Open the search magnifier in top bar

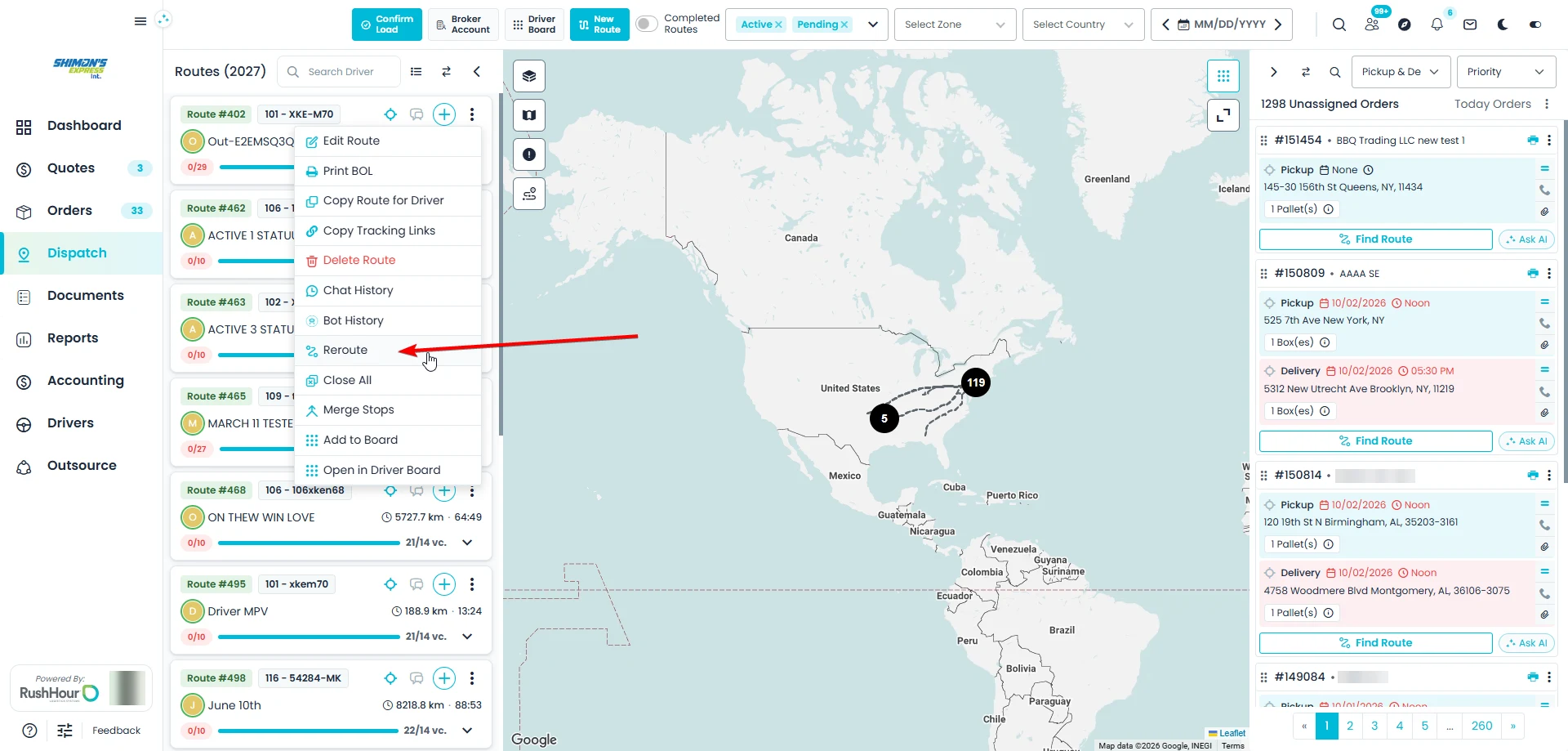click(1339, 25)
